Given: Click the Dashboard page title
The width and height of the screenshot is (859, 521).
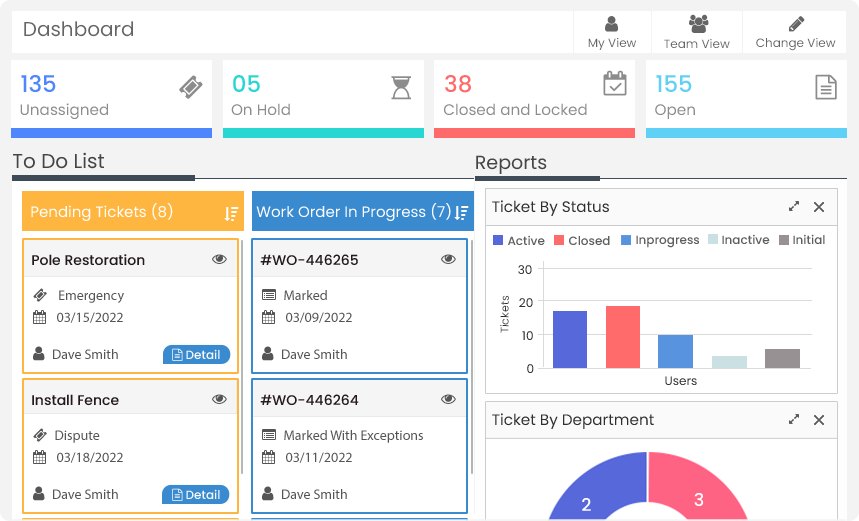Looking at the screenshot, I should tap(78, 29).
